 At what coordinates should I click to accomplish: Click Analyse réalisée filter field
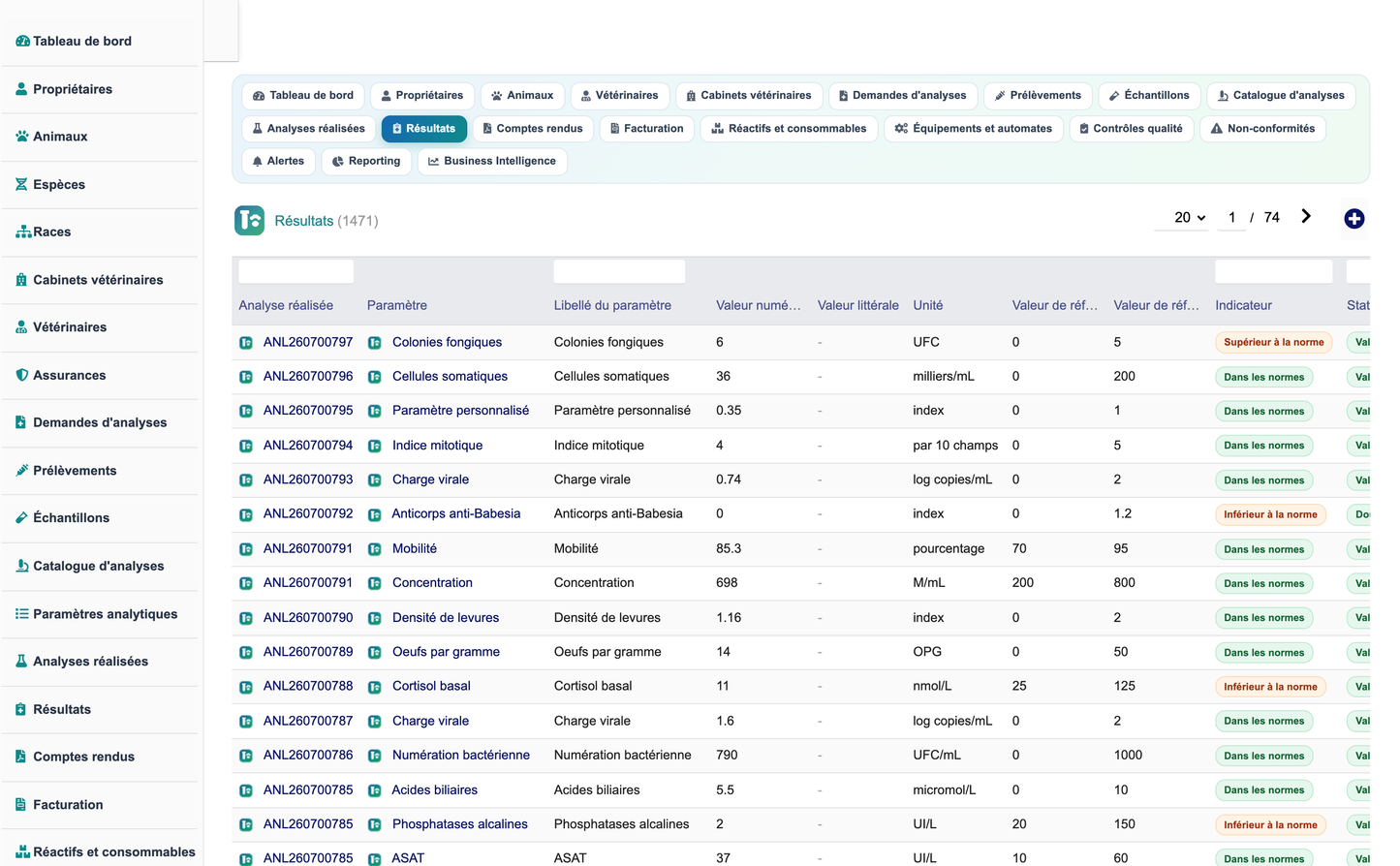(x=296, y=272)
